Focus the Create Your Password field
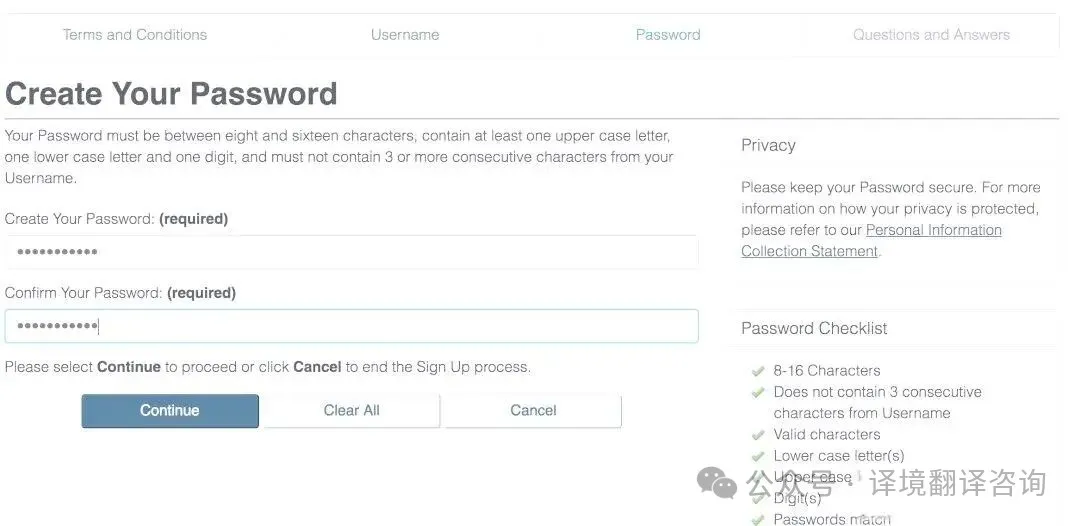 (x=350, y=252)
